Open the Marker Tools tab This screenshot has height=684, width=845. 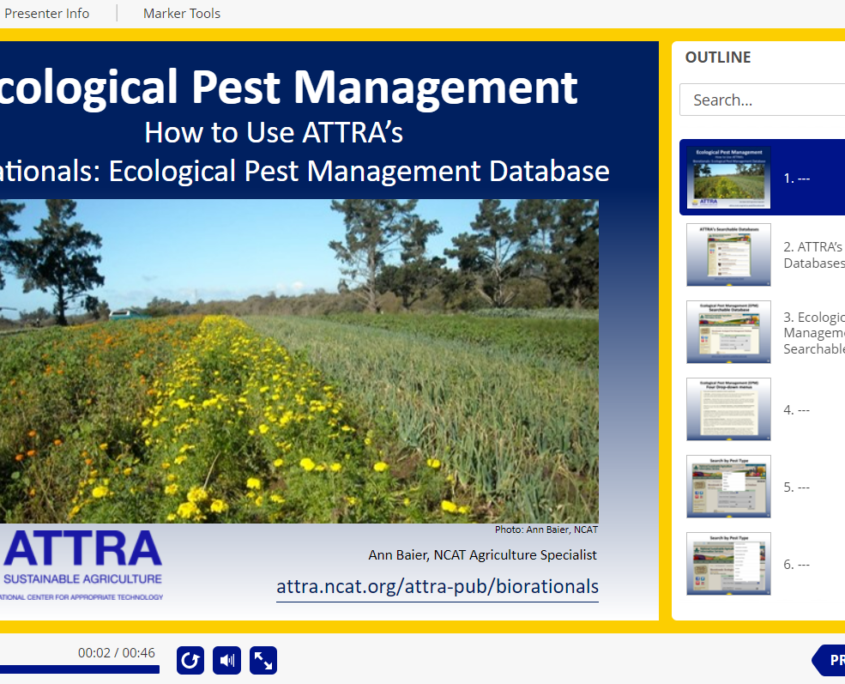tap(181, 13)
